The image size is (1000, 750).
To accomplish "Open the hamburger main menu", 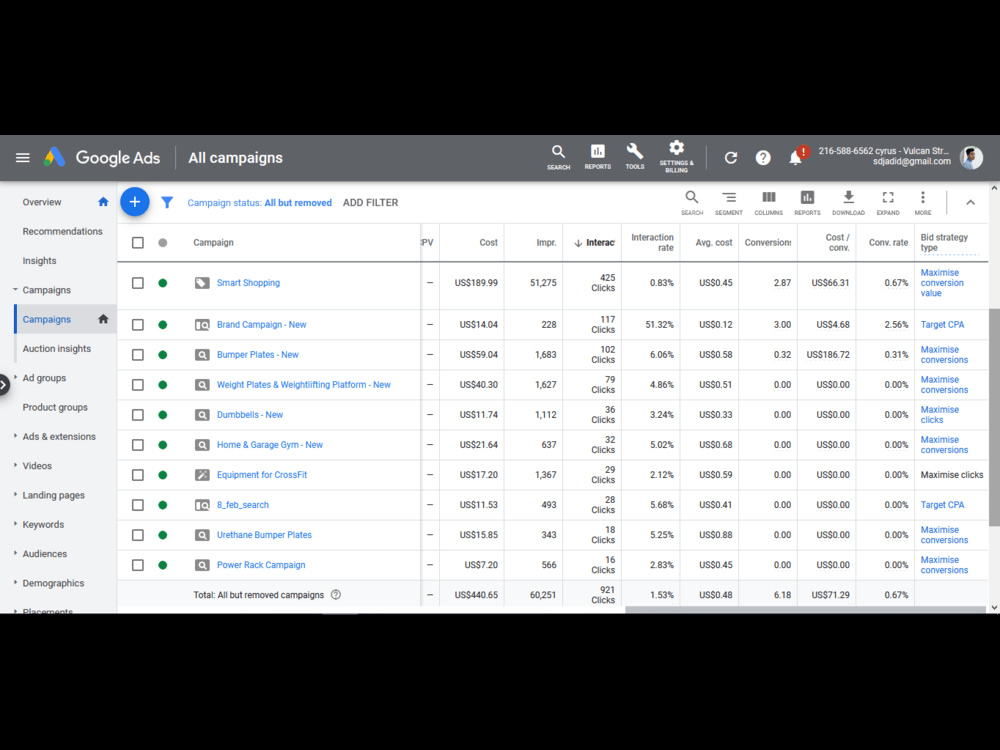I will click(22, 158).
